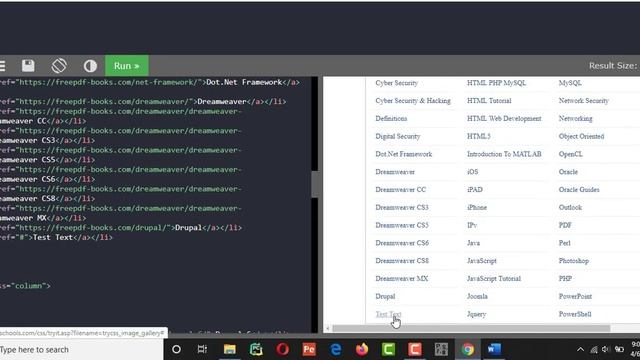
Task: Click the iPhone link
Action: coord(477,207)
